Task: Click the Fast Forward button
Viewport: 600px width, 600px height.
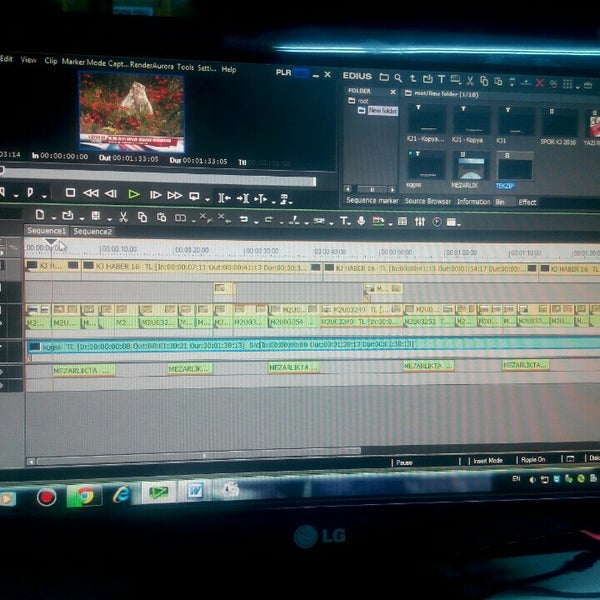Action: [175, 195]
